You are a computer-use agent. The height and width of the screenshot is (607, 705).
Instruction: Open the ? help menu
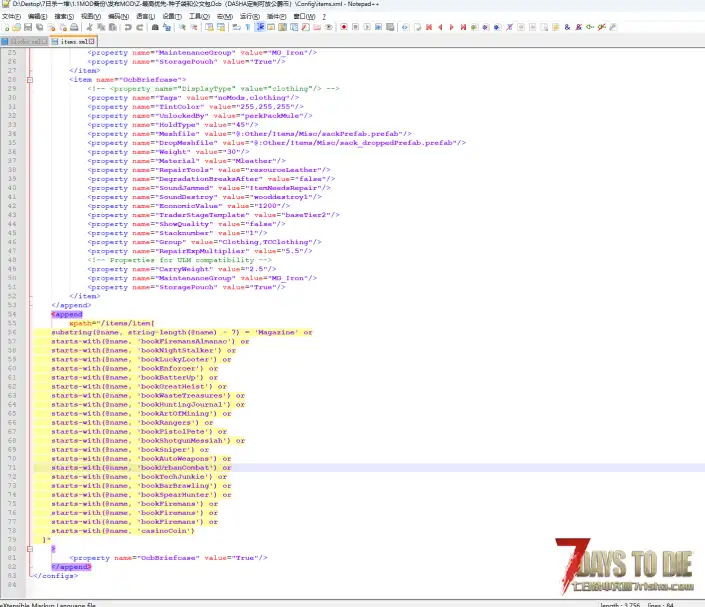(x=324, y=16)
